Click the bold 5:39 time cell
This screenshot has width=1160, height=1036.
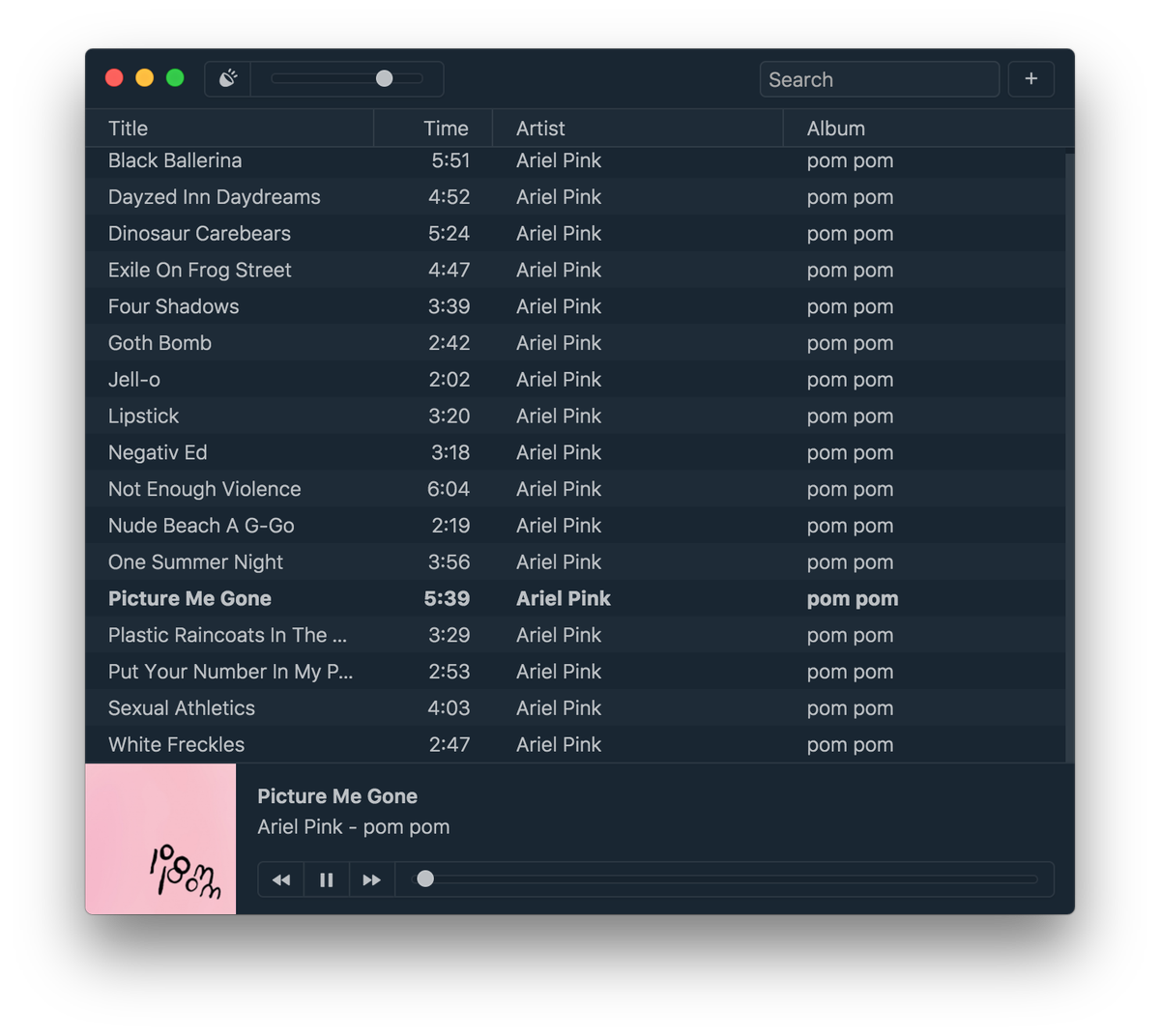(x=447, y=599)
